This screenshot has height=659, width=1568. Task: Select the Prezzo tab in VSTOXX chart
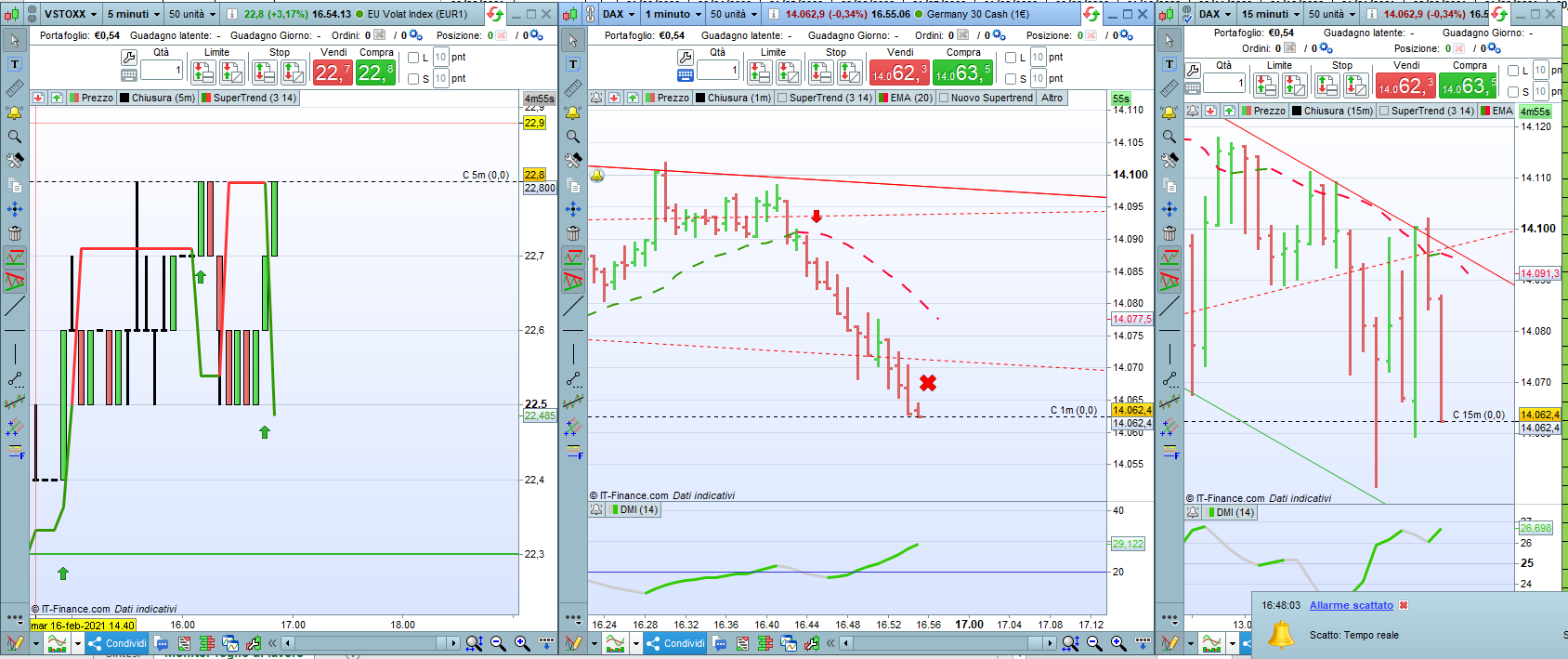coord(91,98)
